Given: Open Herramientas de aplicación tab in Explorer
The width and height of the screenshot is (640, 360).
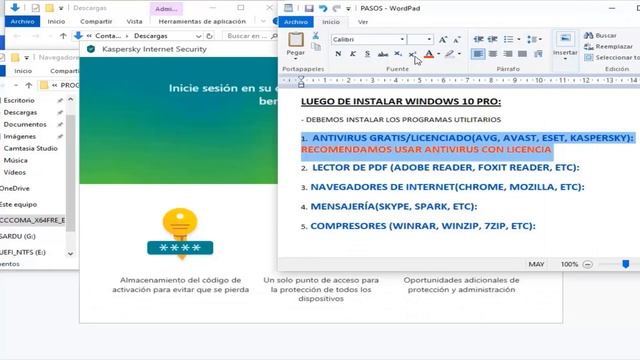Looking at the screenshot, I should (202, 21).
